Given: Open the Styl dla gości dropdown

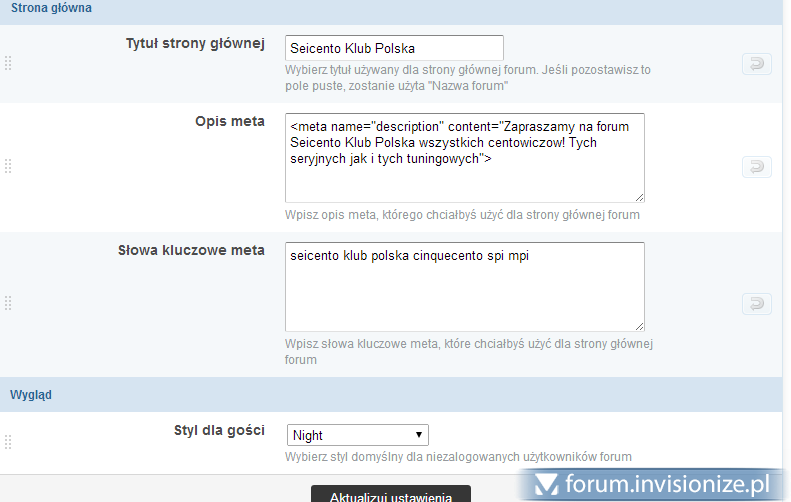Looking at the screenshot, I should pos(357,435).
